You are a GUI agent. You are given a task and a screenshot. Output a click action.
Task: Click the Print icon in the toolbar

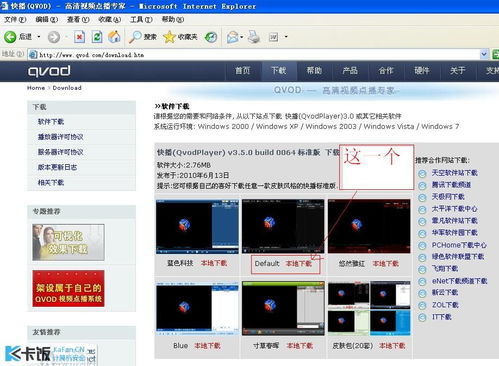pos(254,37)
